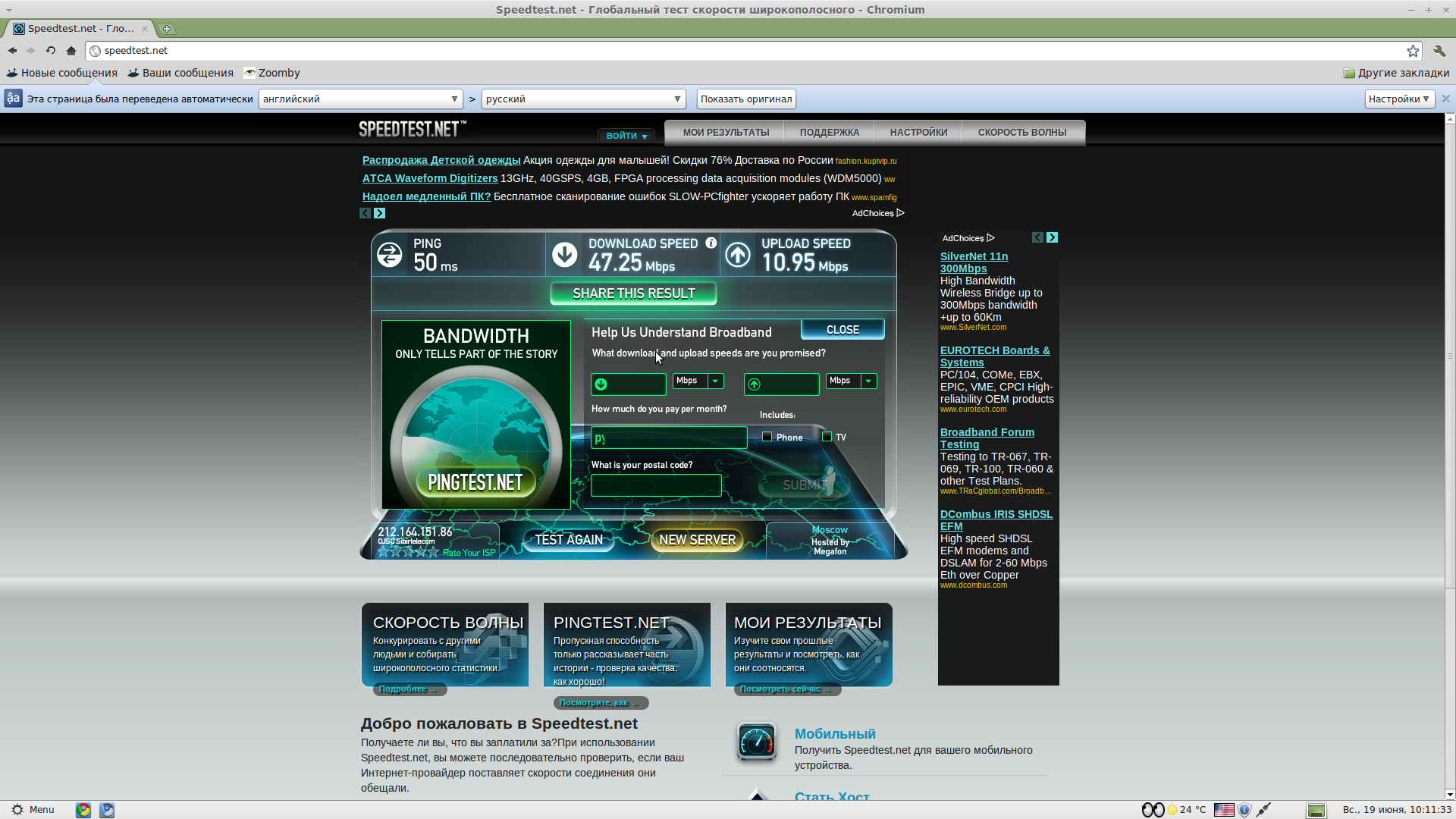Tick the Phone checkbox

coord(767,437)
